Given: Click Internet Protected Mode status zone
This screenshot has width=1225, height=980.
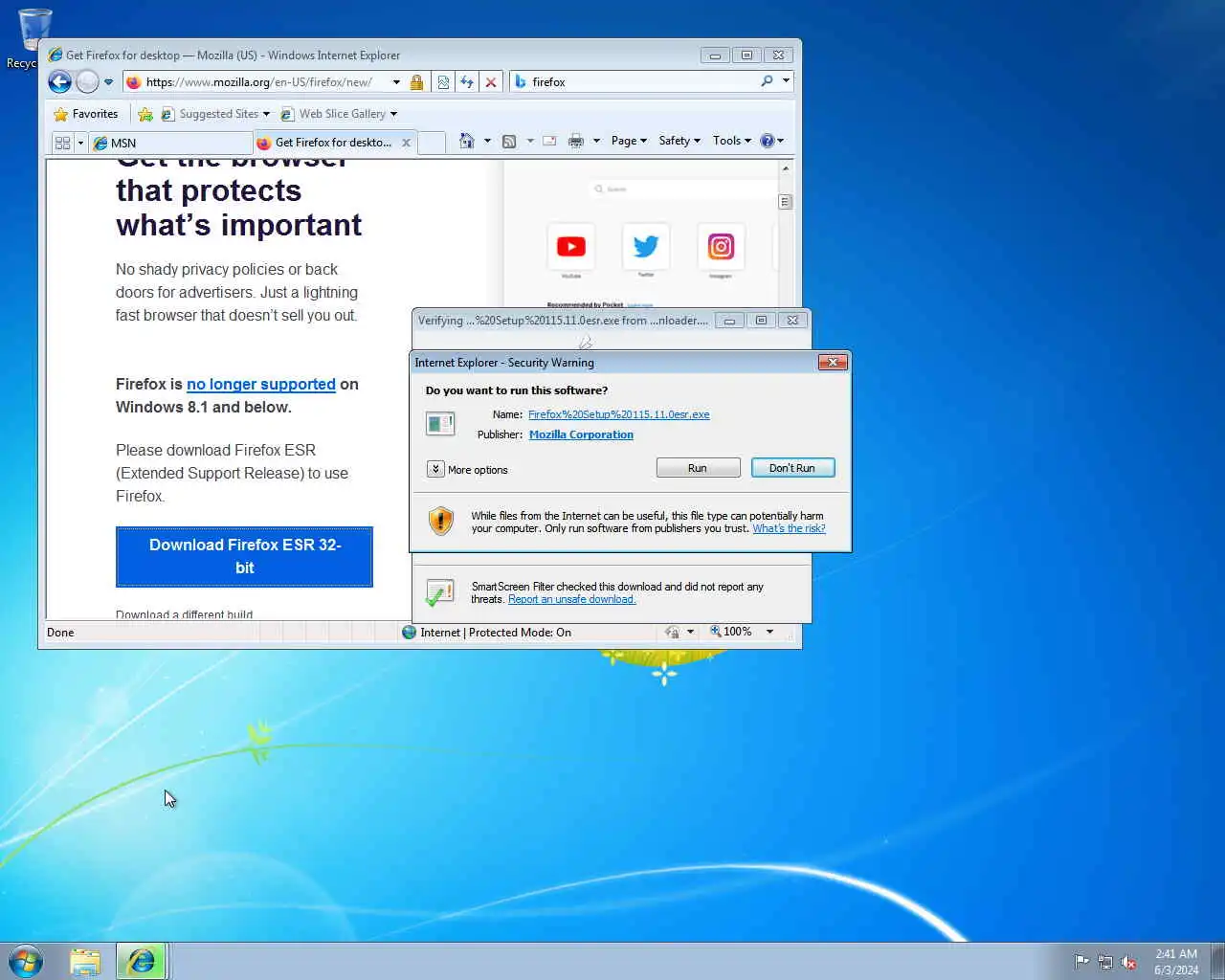Looking at the screenshot, I should click(486, 633).
